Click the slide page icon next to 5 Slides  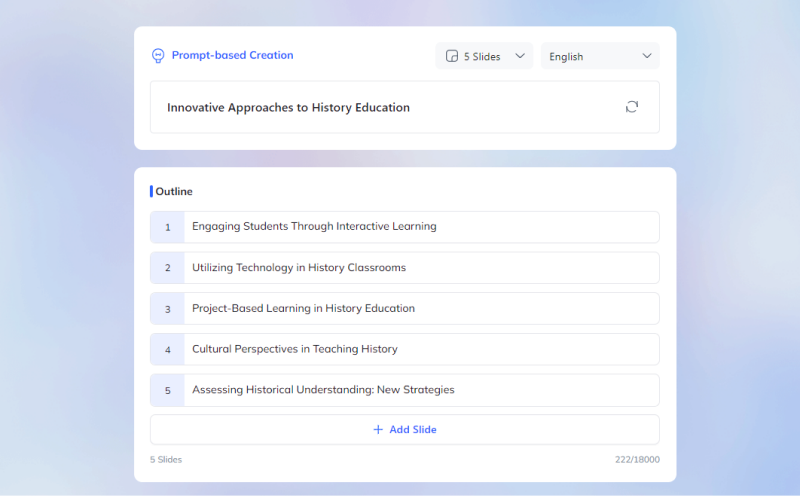(x=452, y=57)
